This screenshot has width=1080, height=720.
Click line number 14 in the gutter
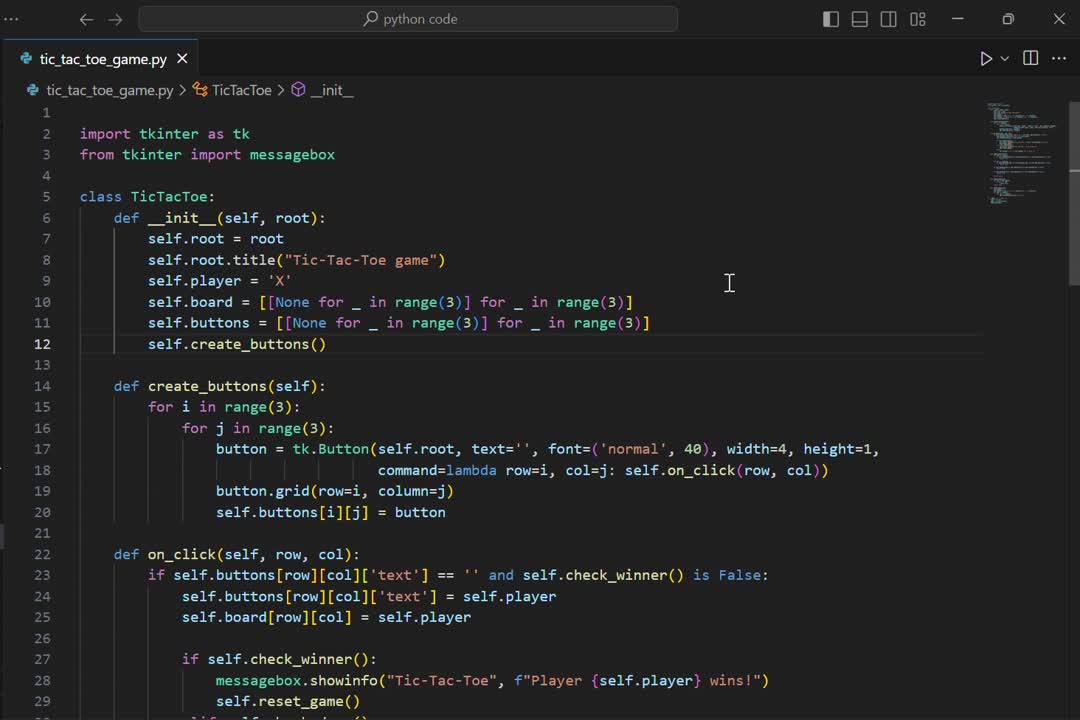42,386
